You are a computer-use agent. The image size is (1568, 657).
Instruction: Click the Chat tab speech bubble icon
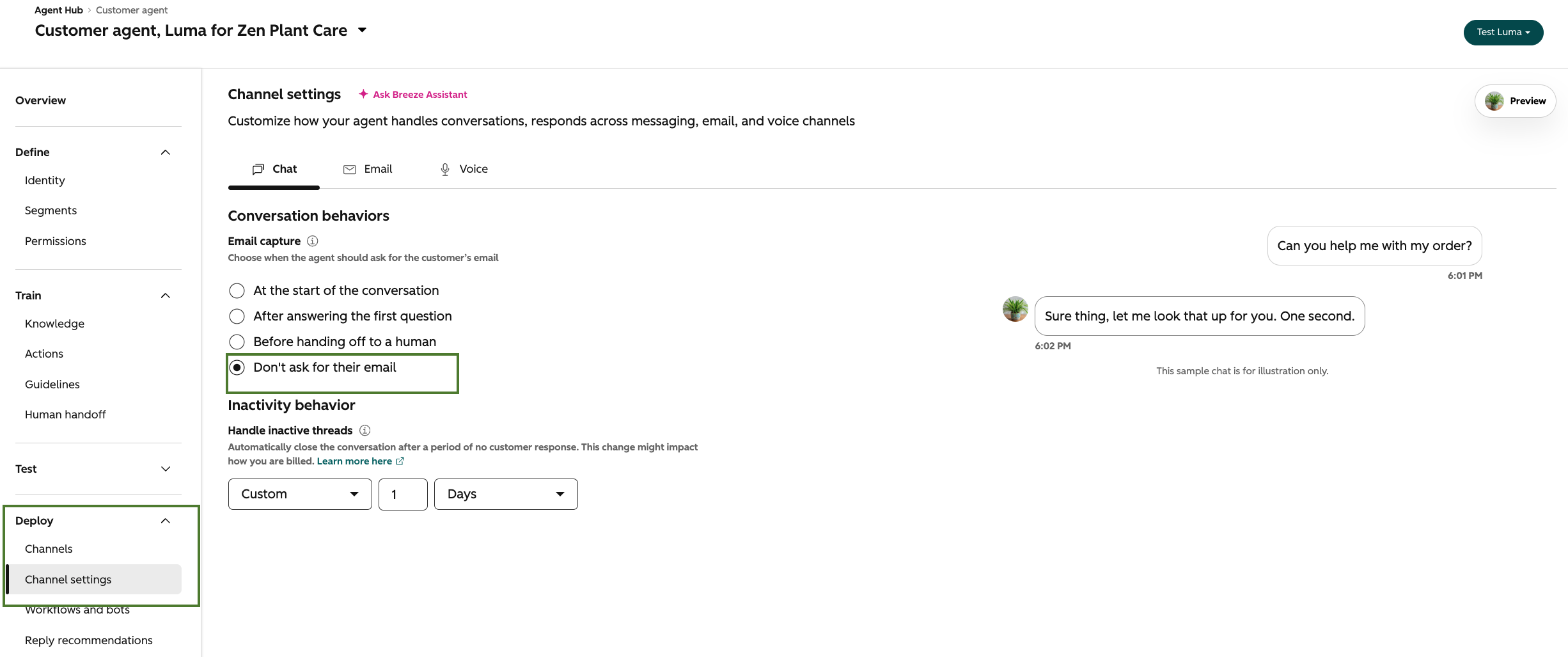(258, 169)
